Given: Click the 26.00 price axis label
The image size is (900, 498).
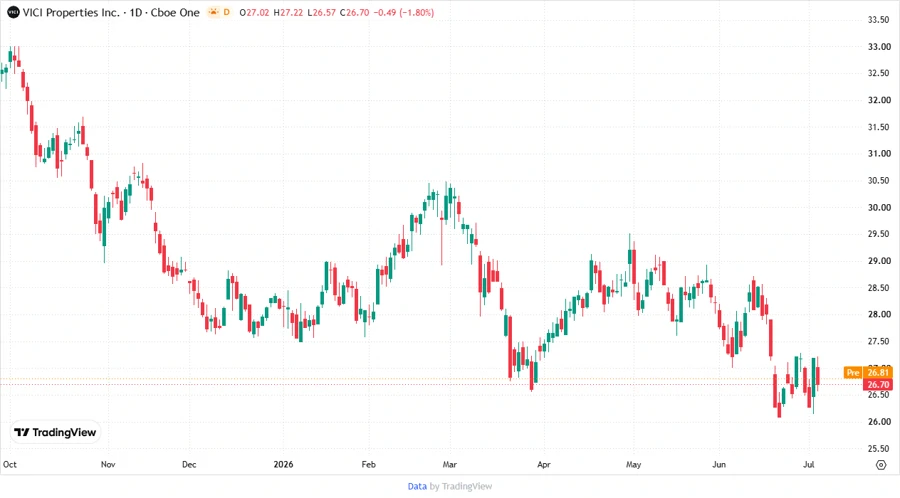Looking at the screenshot, I should 879,422.
